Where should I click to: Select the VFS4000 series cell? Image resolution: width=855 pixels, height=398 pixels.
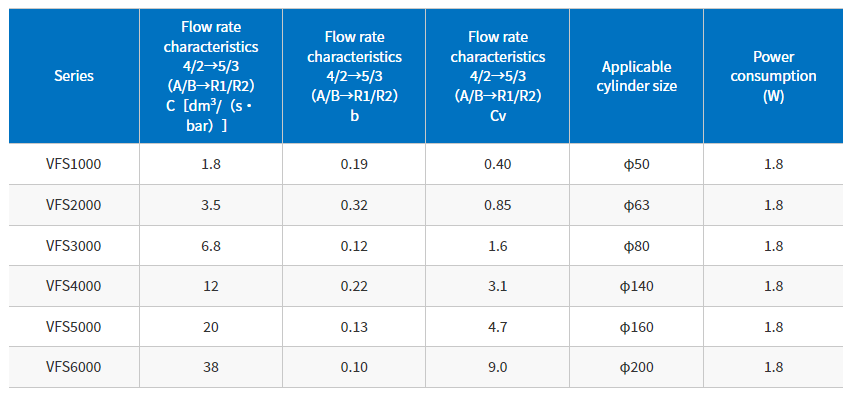click(x=74, y=286)
